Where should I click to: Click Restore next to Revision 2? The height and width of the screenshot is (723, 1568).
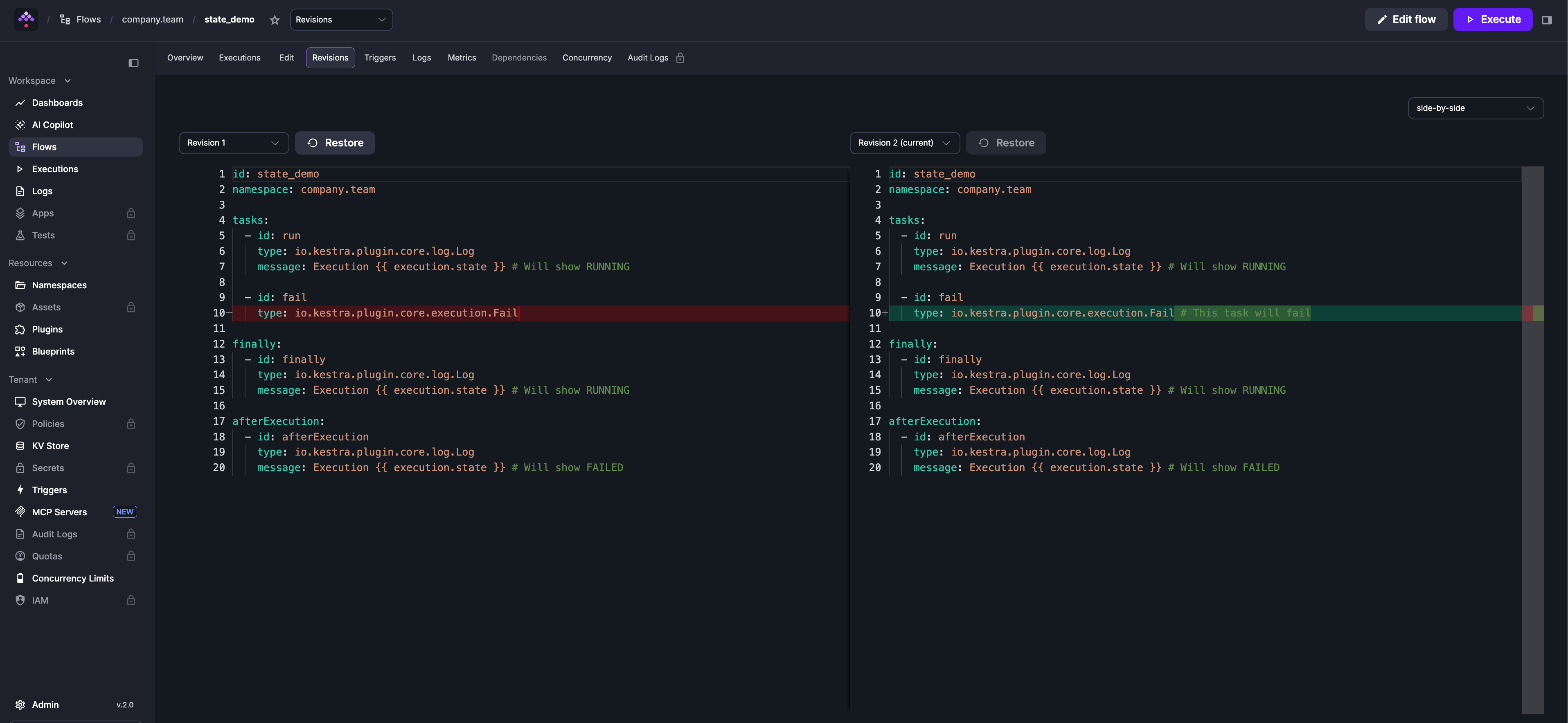[x=1005, y=143]
